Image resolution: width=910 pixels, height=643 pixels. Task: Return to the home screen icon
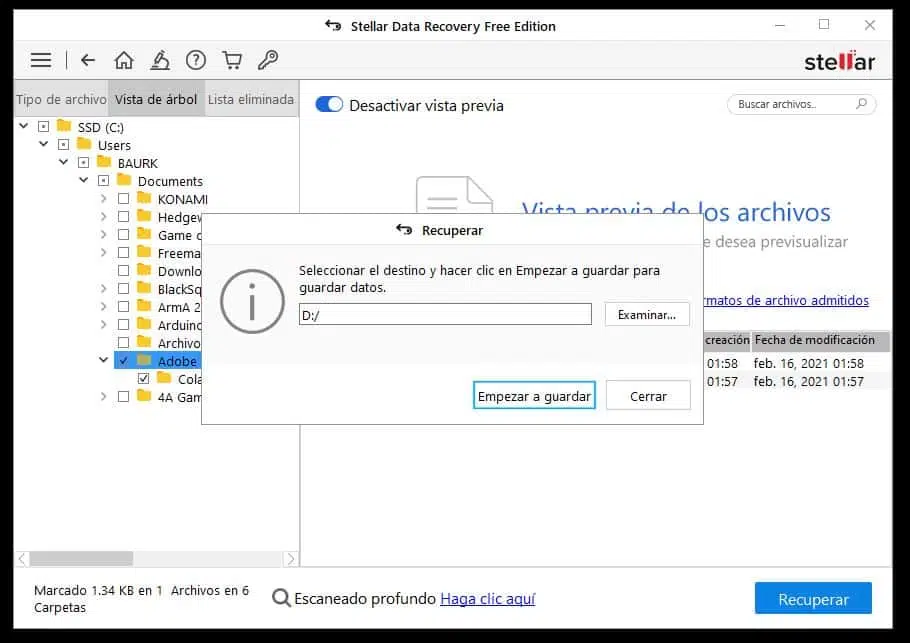pyautogui.click(x=124, y=60)
